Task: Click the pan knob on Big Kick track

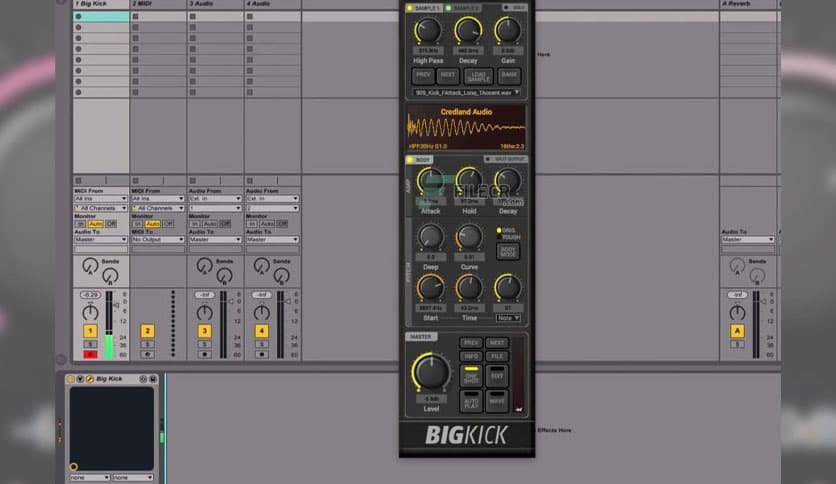Action: pyautogui.click(x=90, y=312)
